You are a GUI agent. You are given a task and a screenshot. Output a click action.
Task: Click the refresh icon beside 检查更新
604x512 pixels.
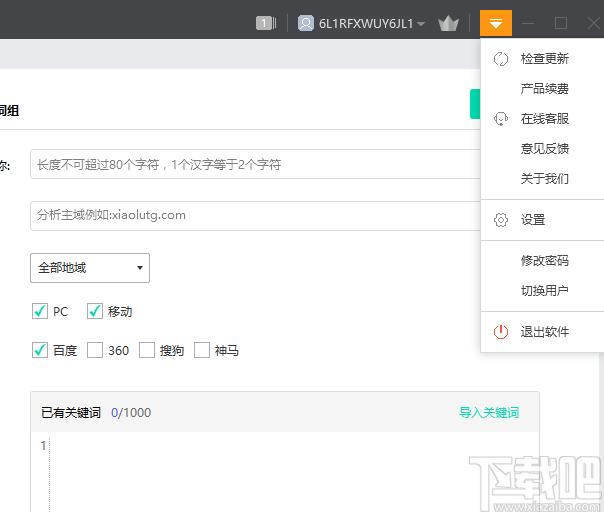(x=501, y=59)
